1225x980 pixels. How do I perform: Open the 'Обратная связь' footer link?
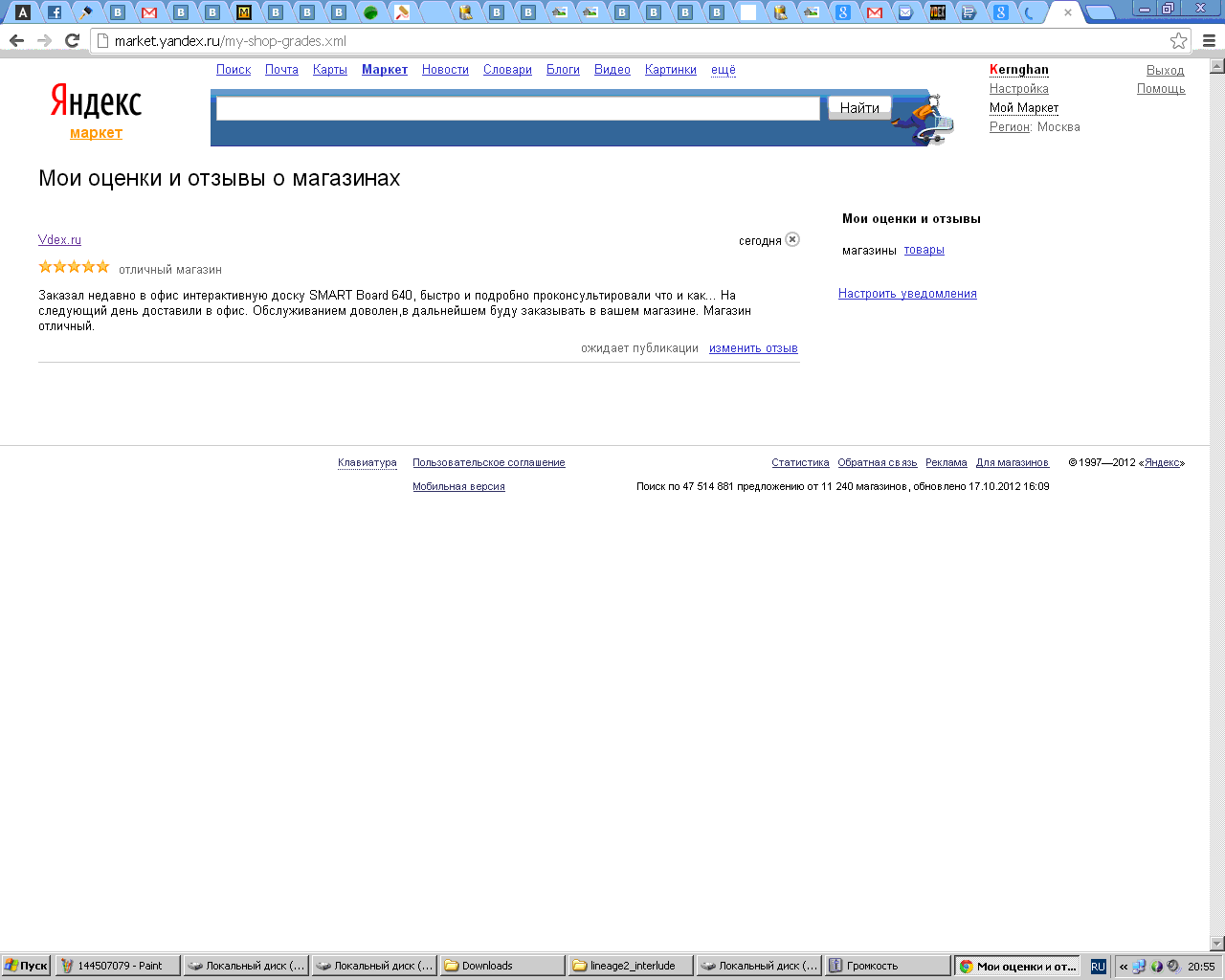coord(878,463)
